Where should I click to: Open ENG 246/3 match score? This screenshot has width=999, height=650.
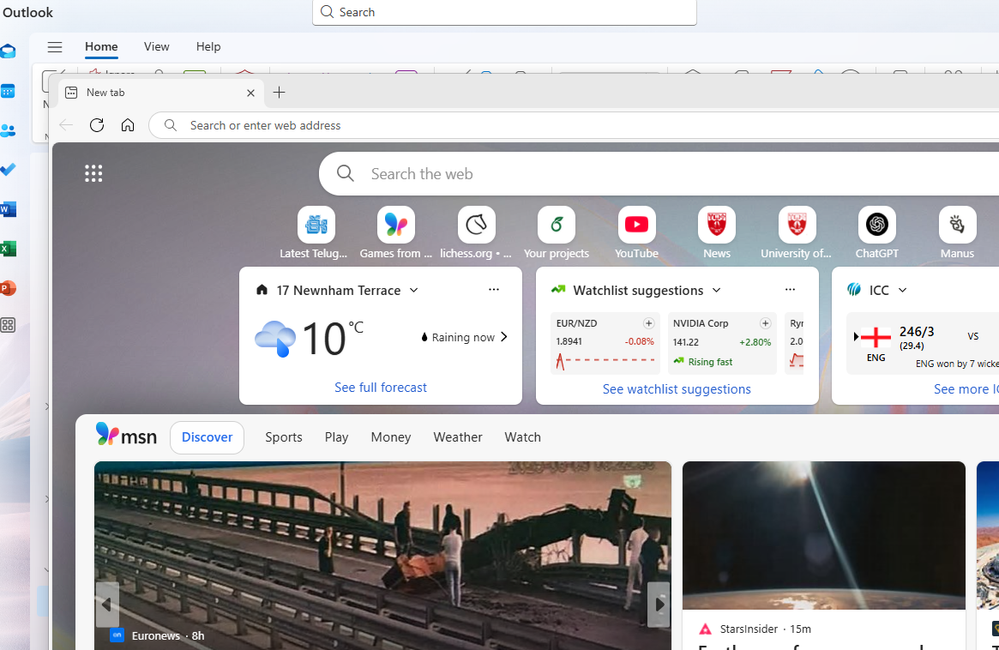tap(916, 337)
